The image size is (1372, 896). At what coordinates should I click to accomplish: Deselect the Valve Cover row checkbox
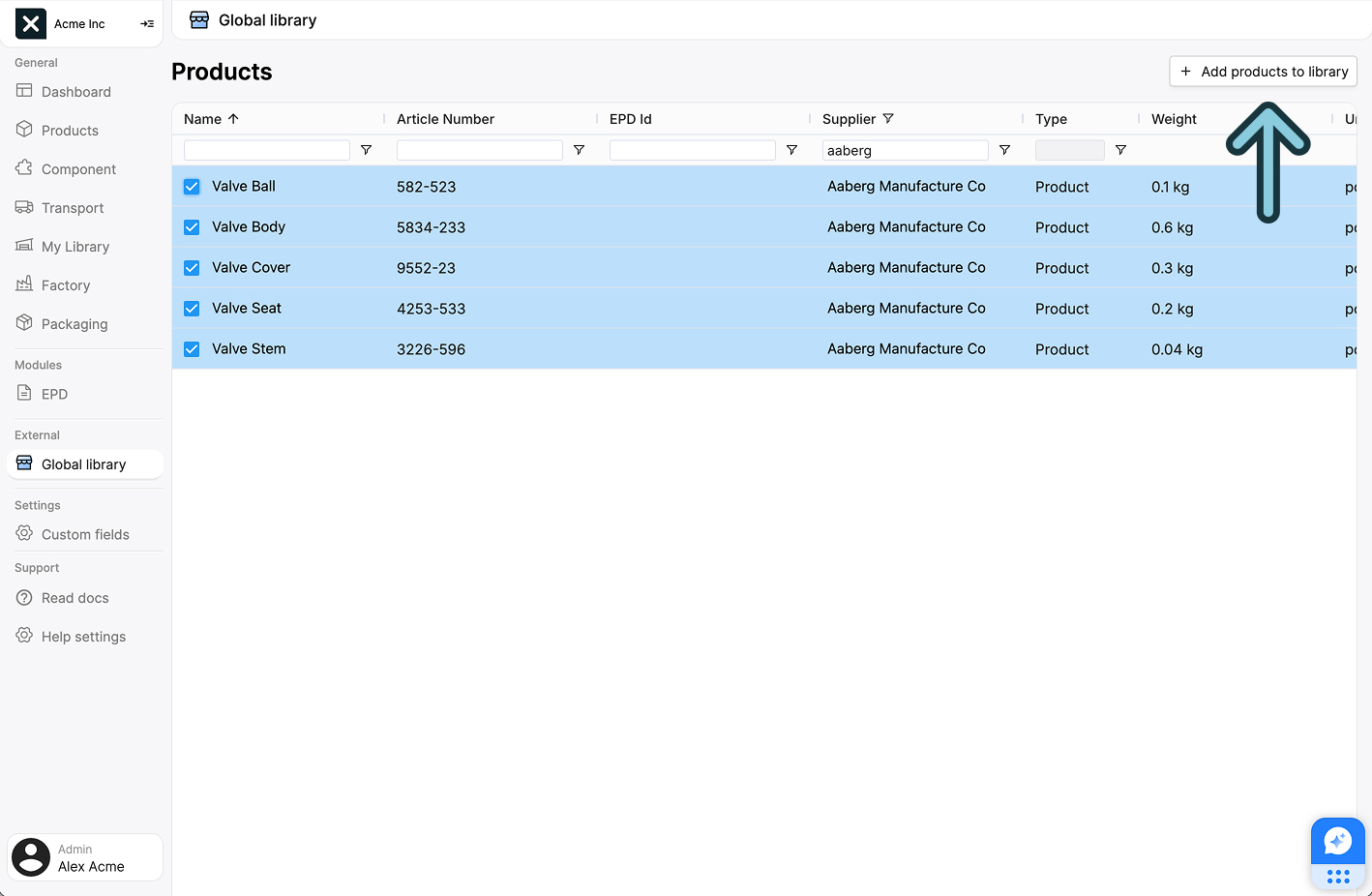coord(192,268)
